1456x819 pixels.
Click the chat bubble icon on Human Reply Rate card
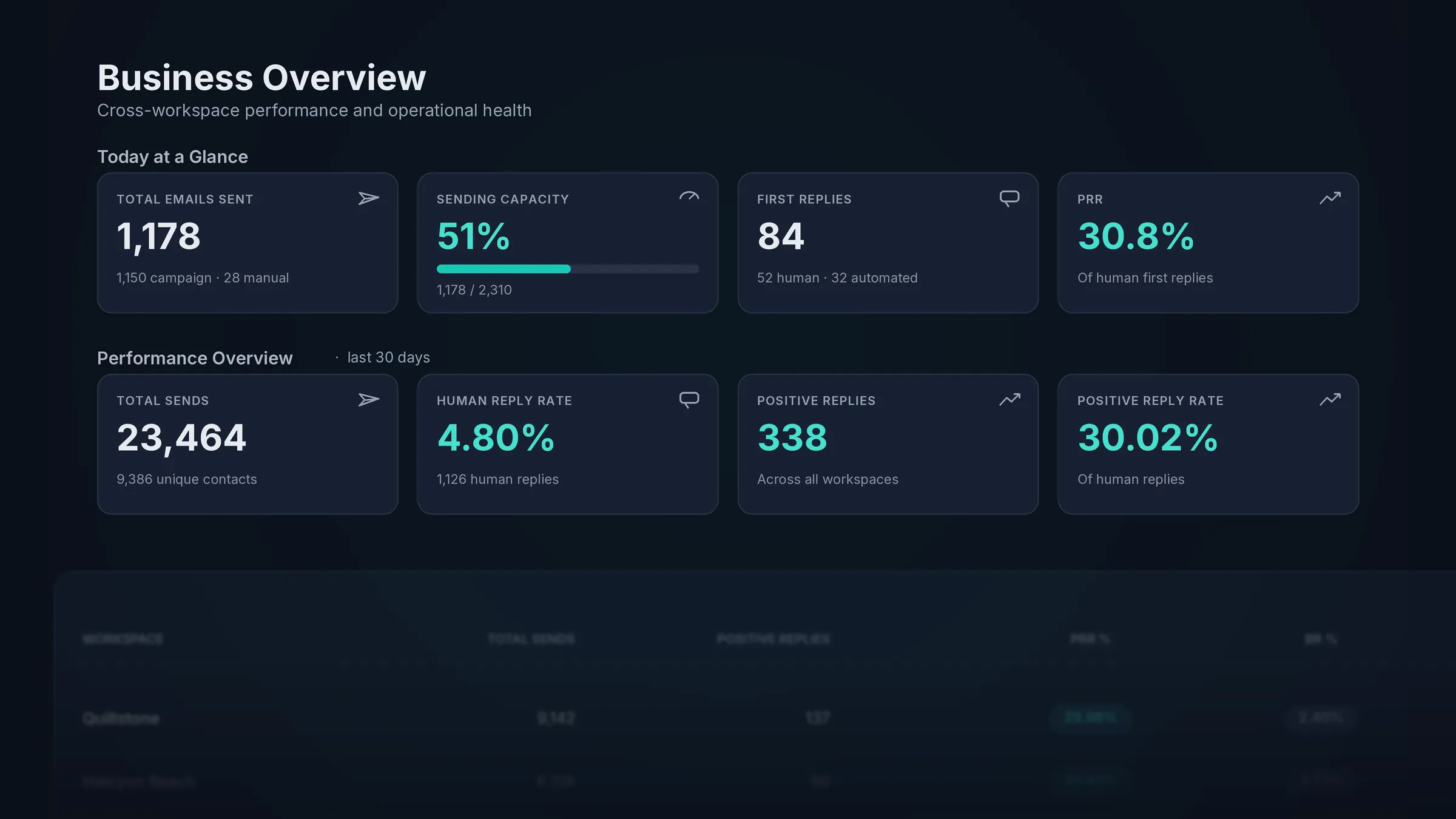(x=689, y=400)
